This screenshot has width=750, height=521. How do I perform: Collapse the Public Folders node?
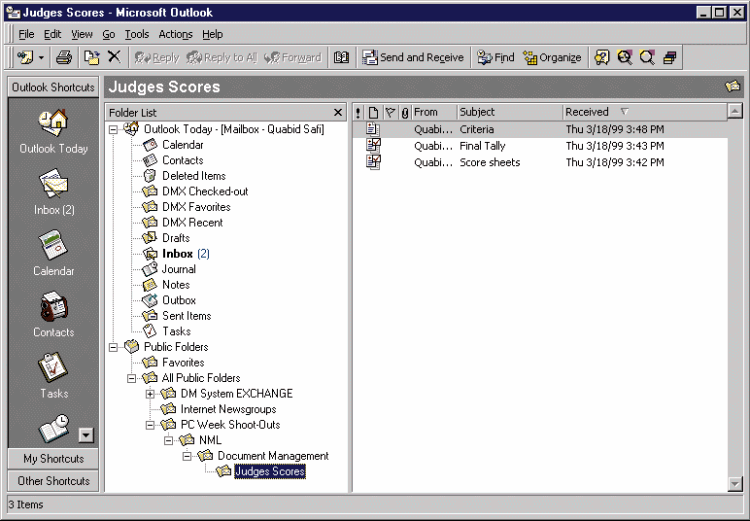click(113, 347)
